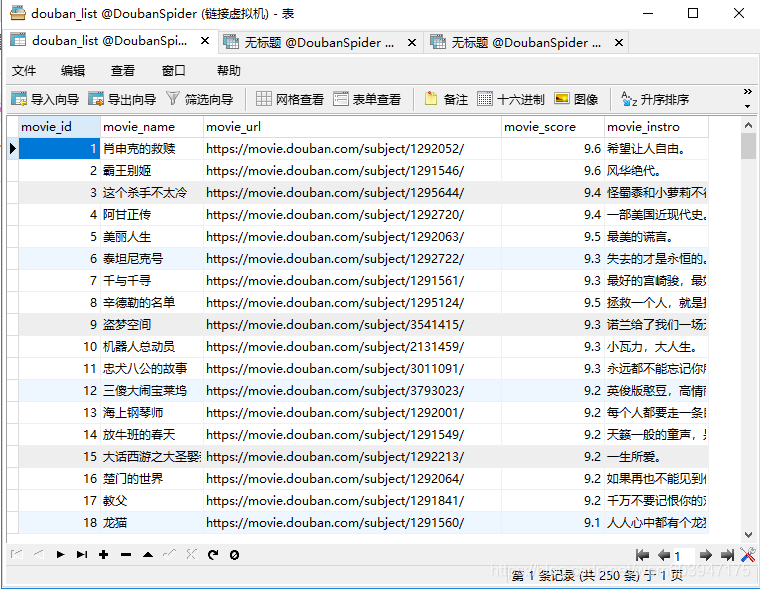
Task: Open the Filter Wizard (筛选向导)
Action: [x=200, y=99]
